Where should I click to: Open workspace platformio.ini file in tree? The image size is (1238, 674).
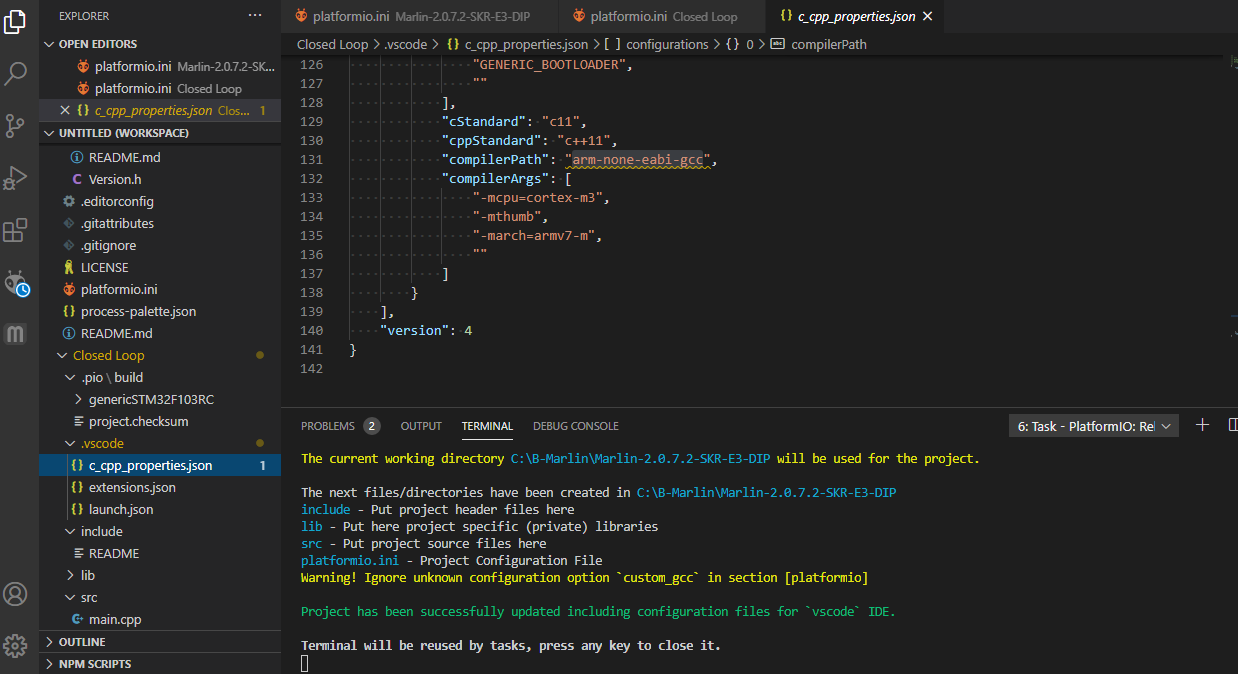tap(160, 289)
